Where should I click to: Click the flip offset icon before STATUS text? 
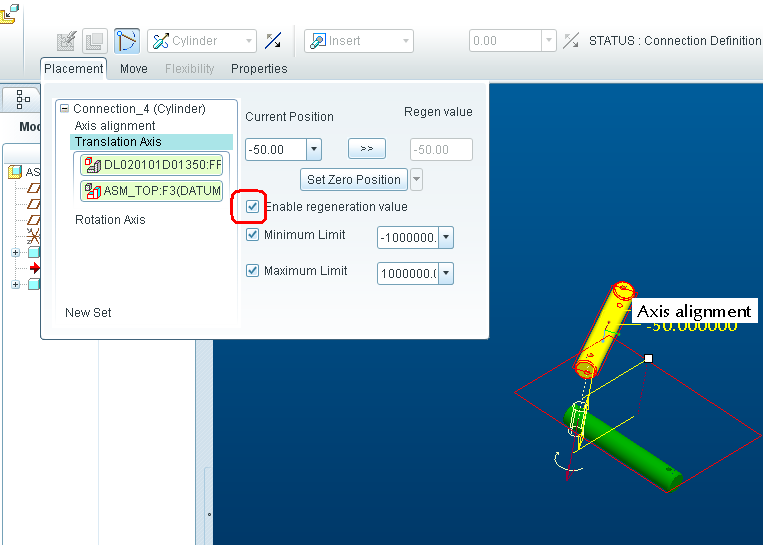tap(571, 41)
